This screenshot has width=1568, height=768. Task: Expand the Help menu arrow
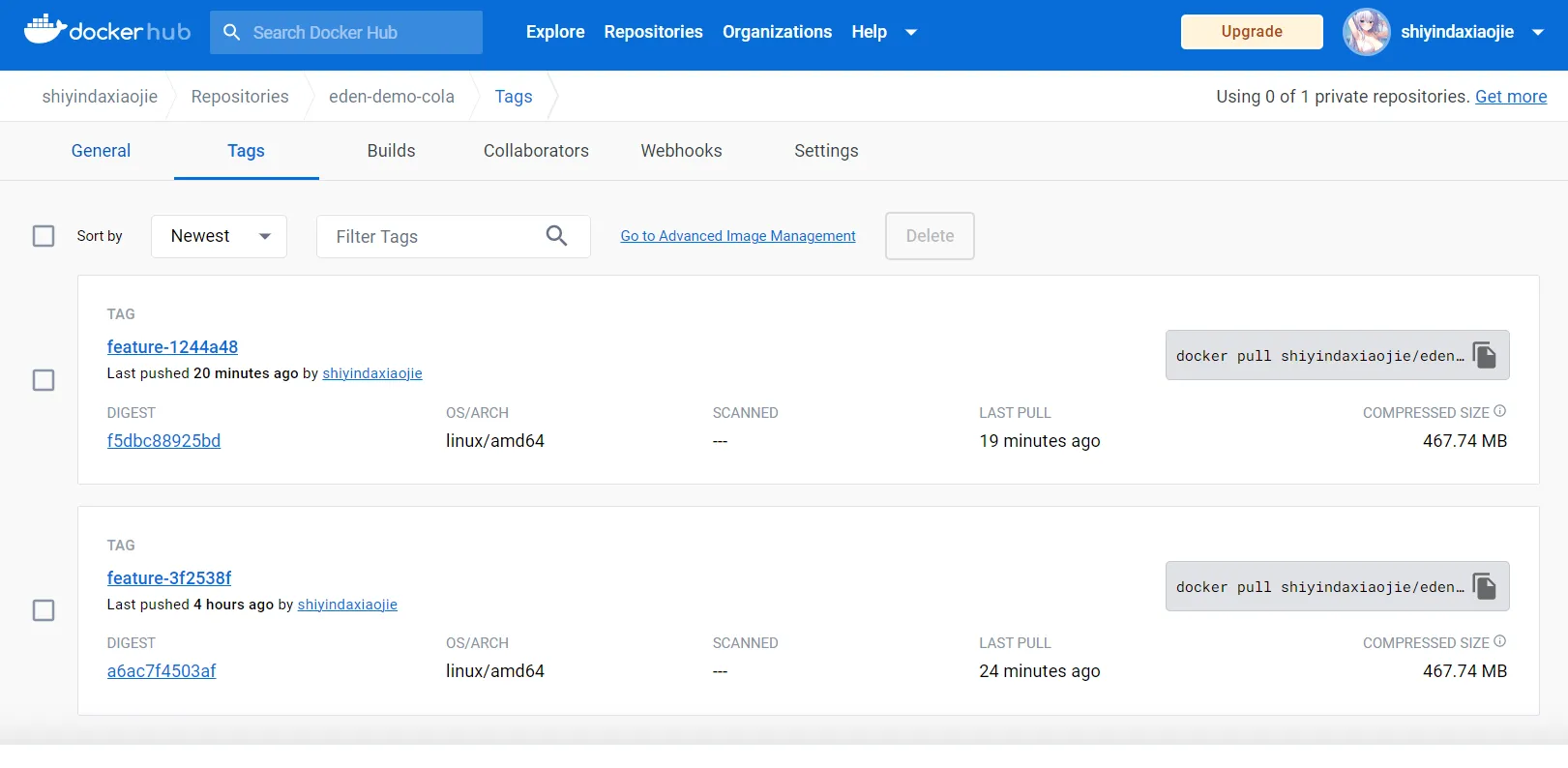pyautogui.click(x=910, y=32)
